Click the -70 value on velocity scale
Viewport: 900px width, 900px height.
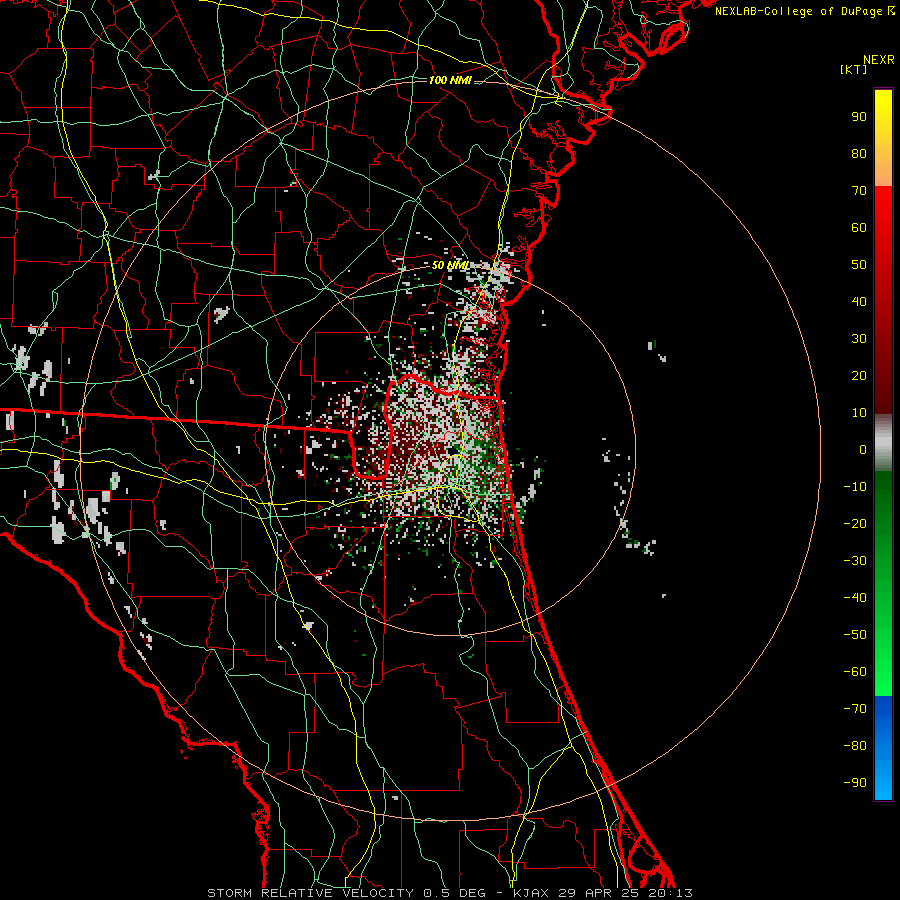pos(855,709)
